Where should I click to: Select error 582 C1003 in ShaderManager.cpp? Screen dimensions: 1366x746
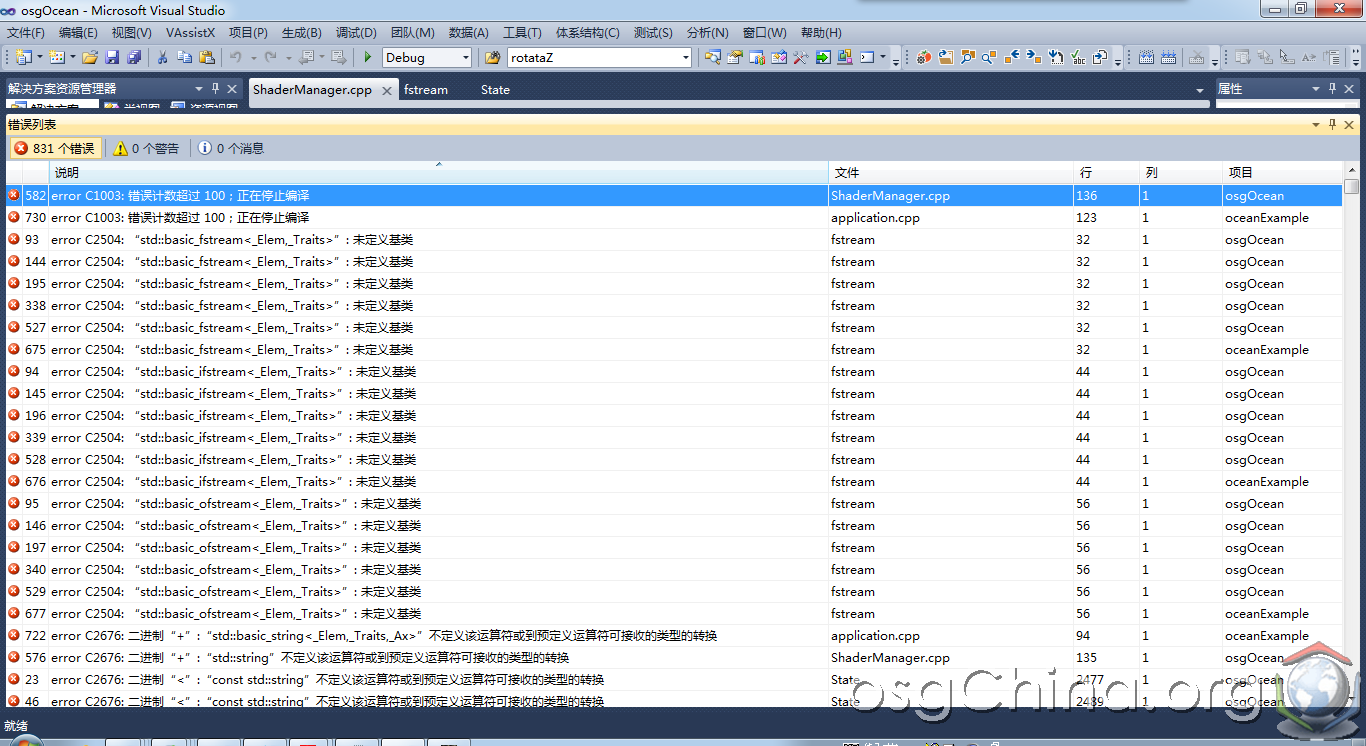pyautogui.click(x=674, y=195)
